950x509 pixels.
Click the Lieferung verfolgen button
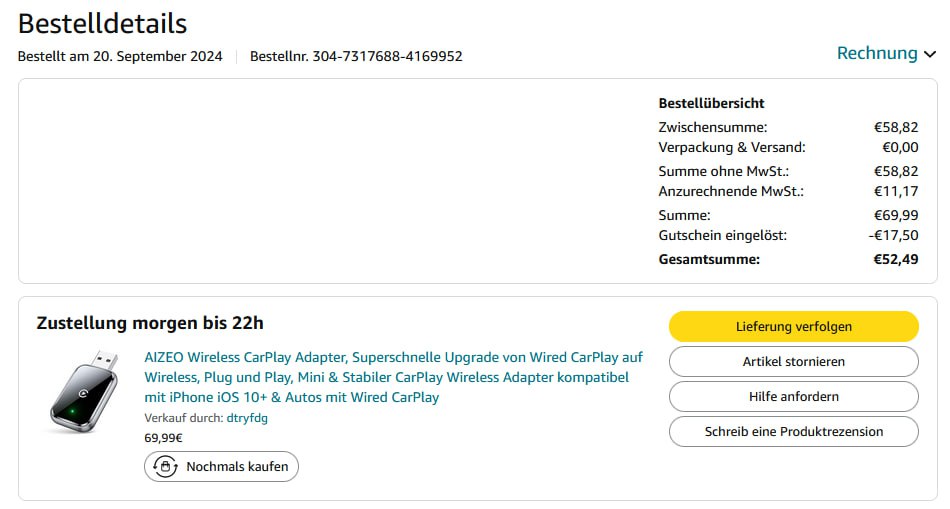coord(793,326)
